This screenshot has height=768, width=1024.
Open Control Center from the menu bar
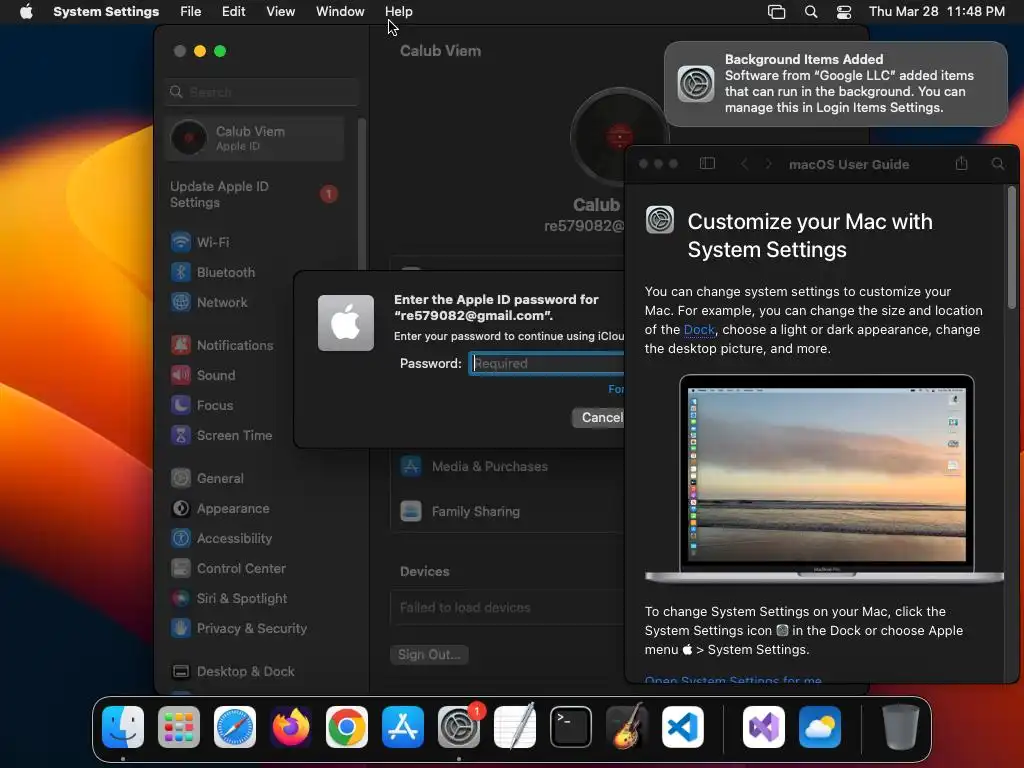(844, 11)
